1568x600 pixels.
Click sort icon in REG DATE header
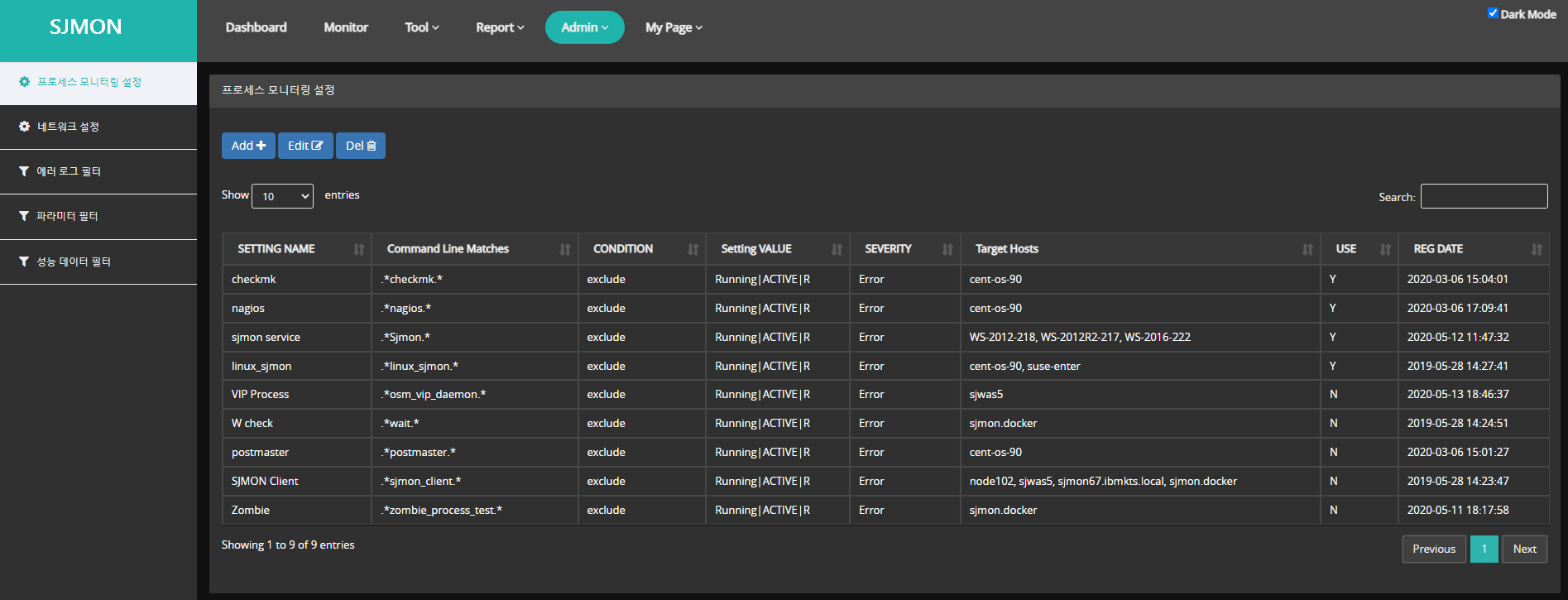click(x=1537, y=249)
